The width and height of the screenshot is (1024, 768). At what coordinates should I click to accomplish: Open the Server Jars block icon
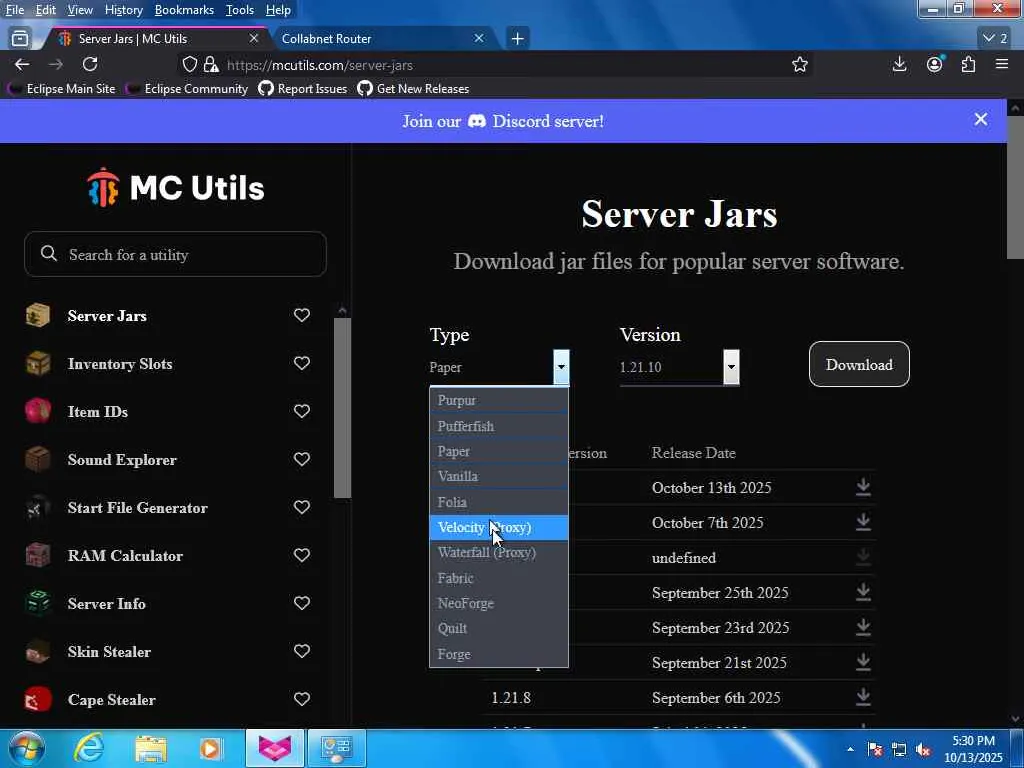(x=38, y=315)
